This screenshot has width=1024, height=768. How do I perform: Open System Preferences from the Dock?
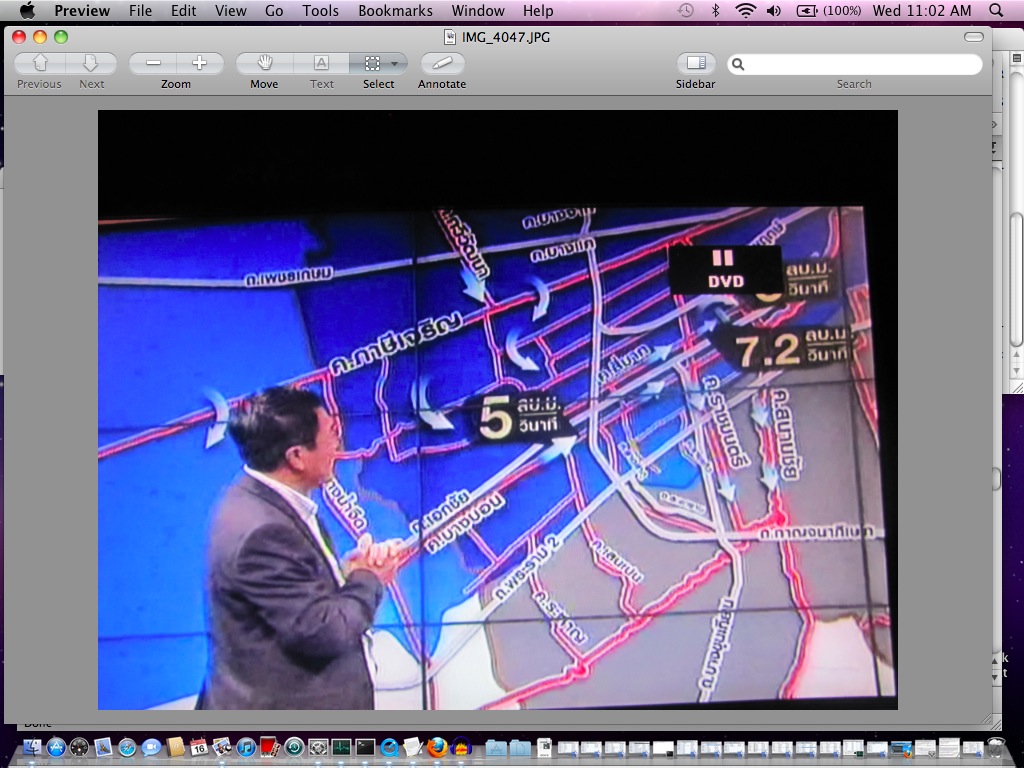point(318,747)
